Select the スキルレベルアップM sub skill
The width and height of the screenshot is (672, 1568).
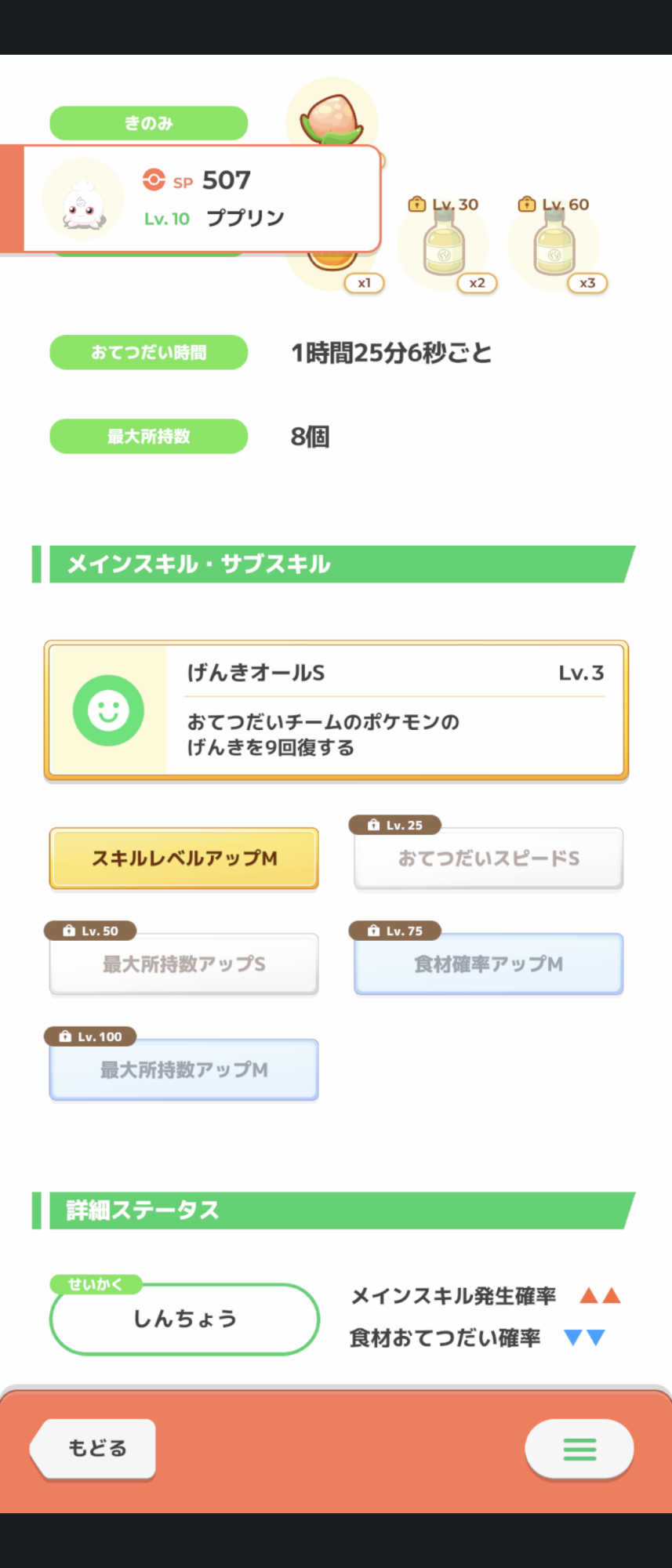click(x=184, y=858)
